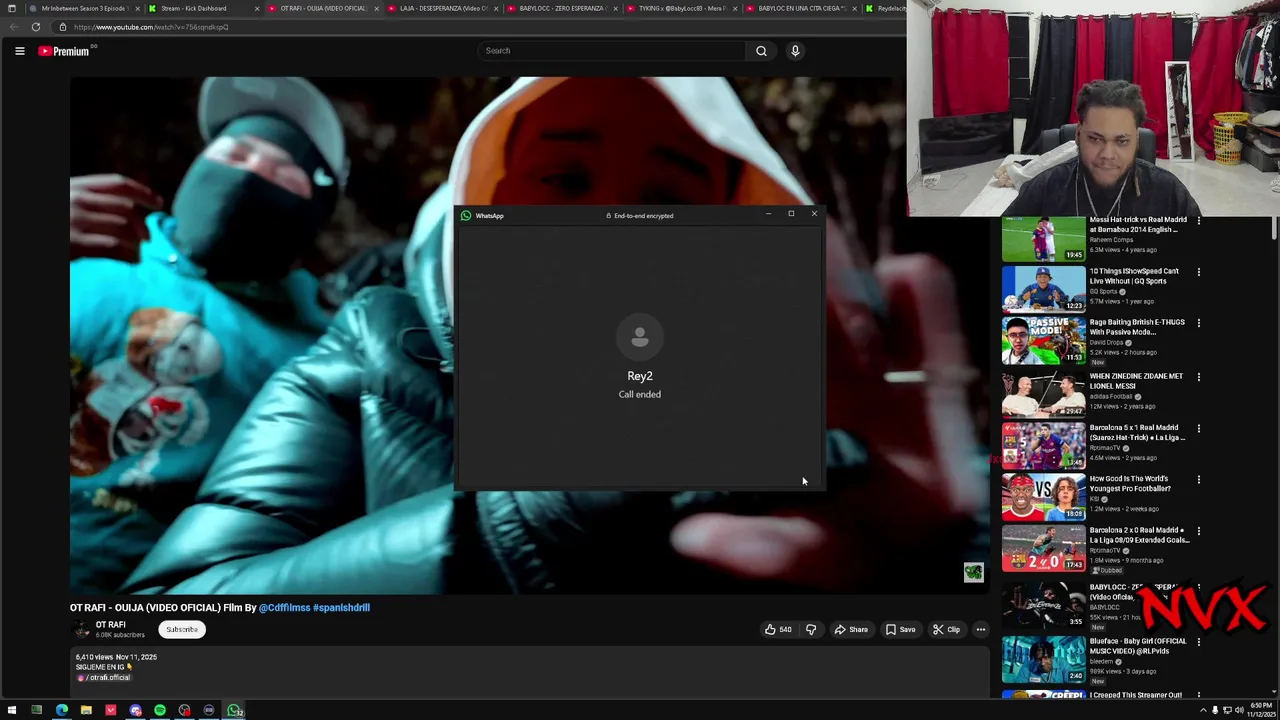Go back with the browser back arrow
The image size is (1280, 720).
click(x=13, y=27)
